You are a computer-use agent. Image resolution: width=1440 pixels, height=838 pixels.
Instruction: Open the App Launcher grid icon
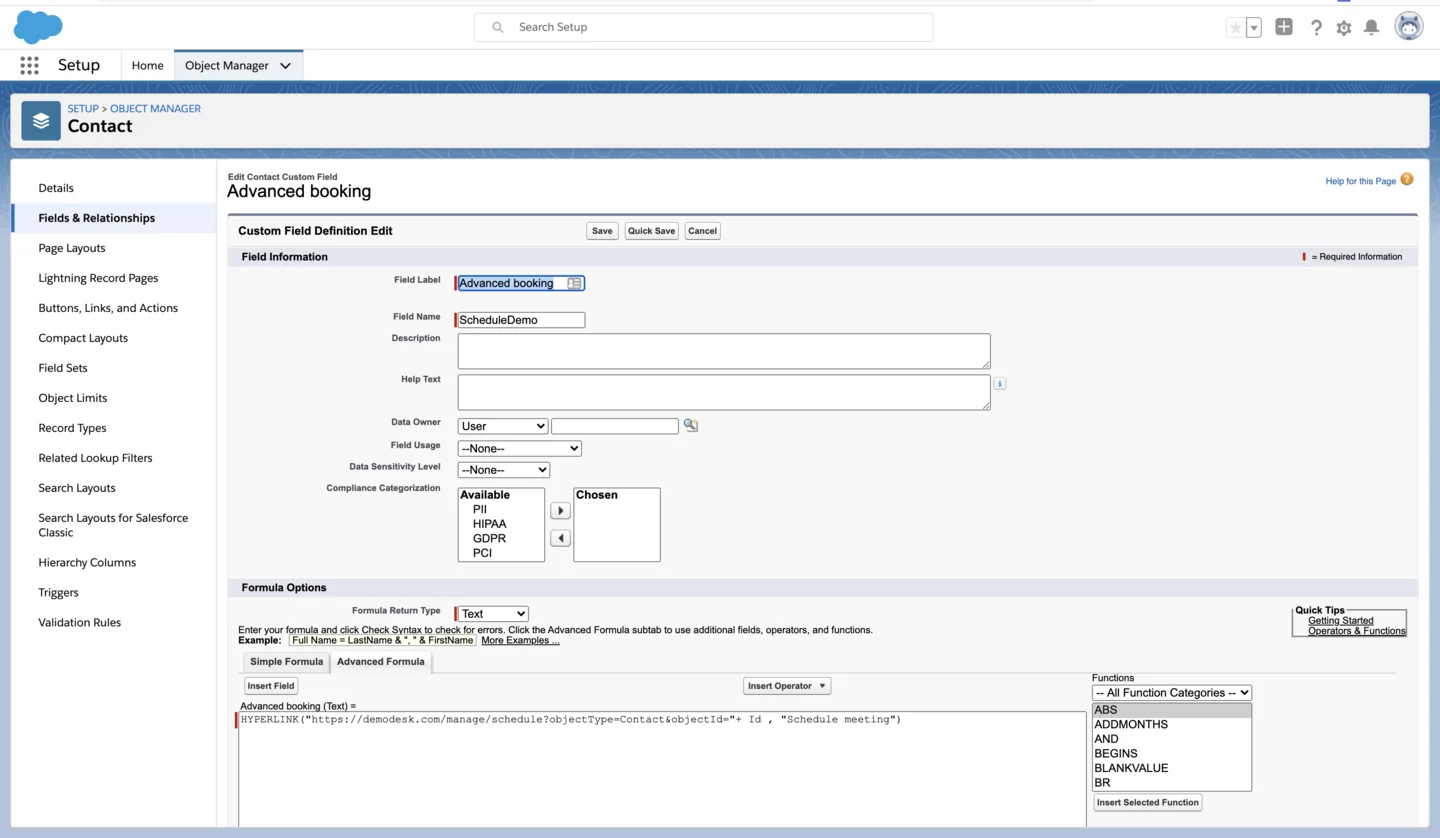coord(29,65)
